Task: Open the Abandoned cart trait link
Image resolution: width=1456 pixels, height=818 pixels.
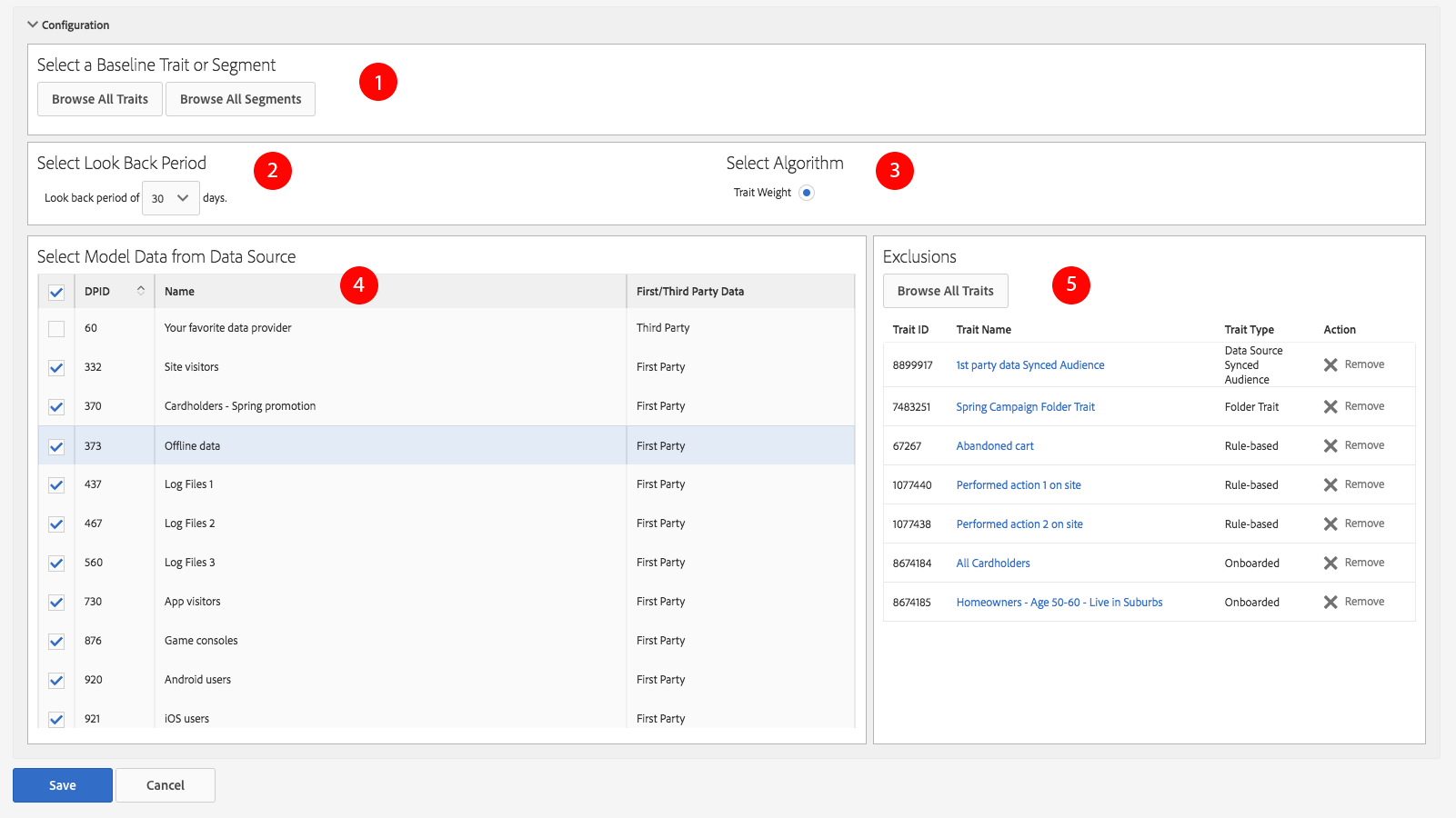Action: pos(994,446)
